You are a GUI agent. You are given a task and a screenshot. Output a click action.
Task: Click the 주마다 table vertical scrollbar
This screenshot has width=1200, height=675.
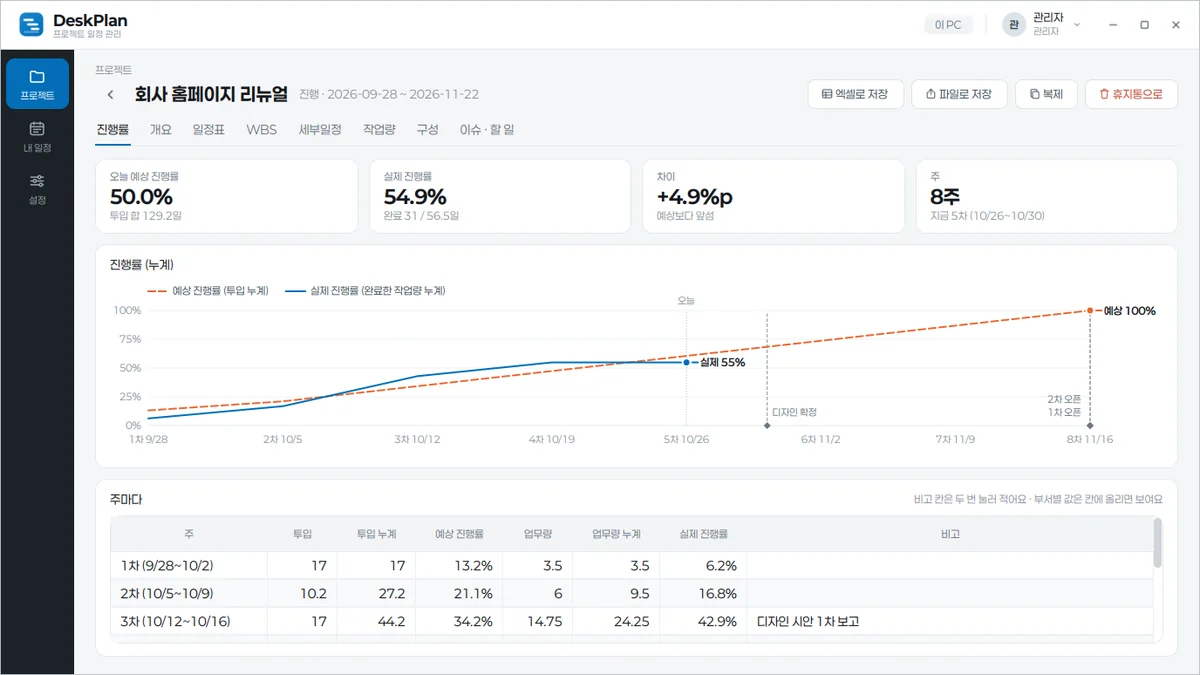point(1158,542)
